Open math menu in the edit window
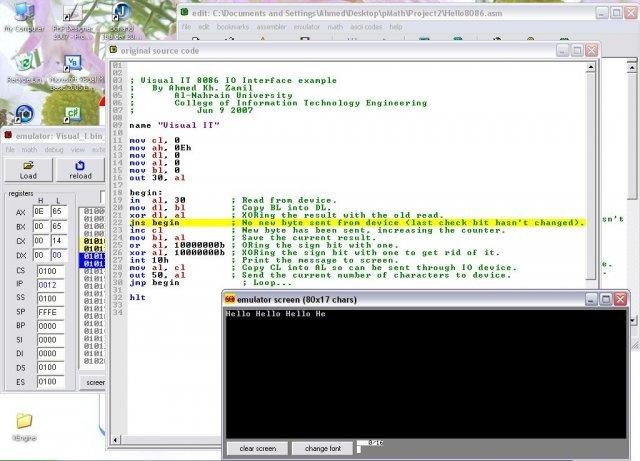640x461 pixels. click(335, 27)
